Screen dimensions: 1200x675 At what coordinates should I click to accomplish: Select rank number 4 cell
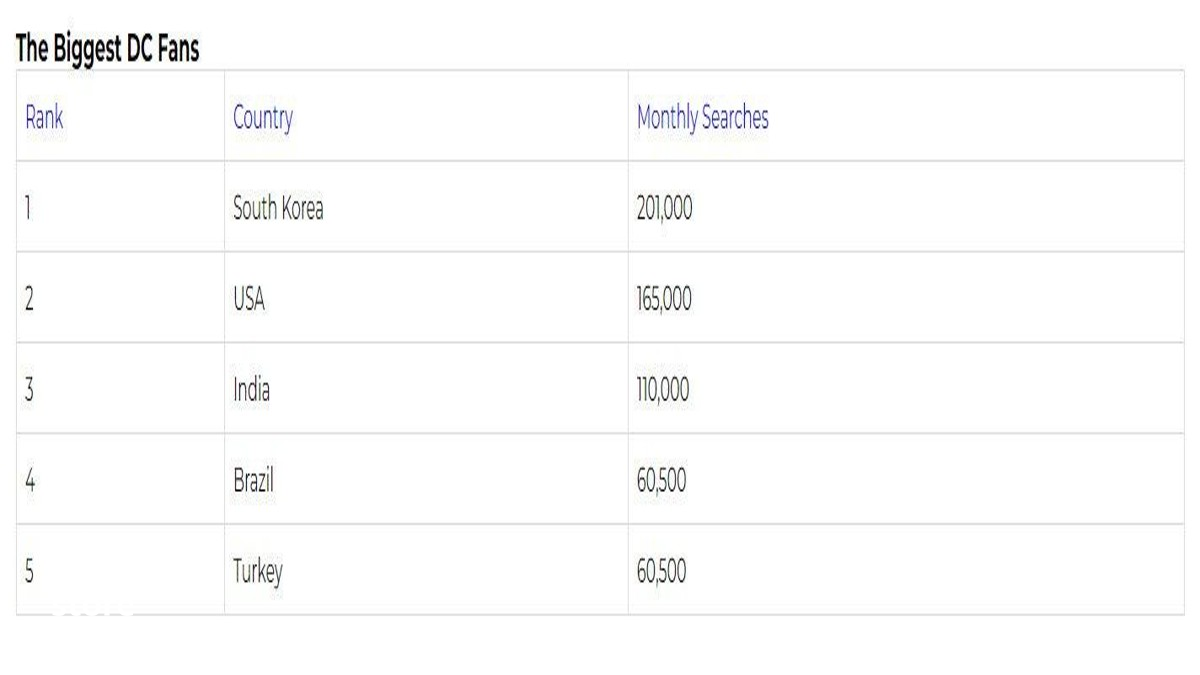click(x=30, y=481)
